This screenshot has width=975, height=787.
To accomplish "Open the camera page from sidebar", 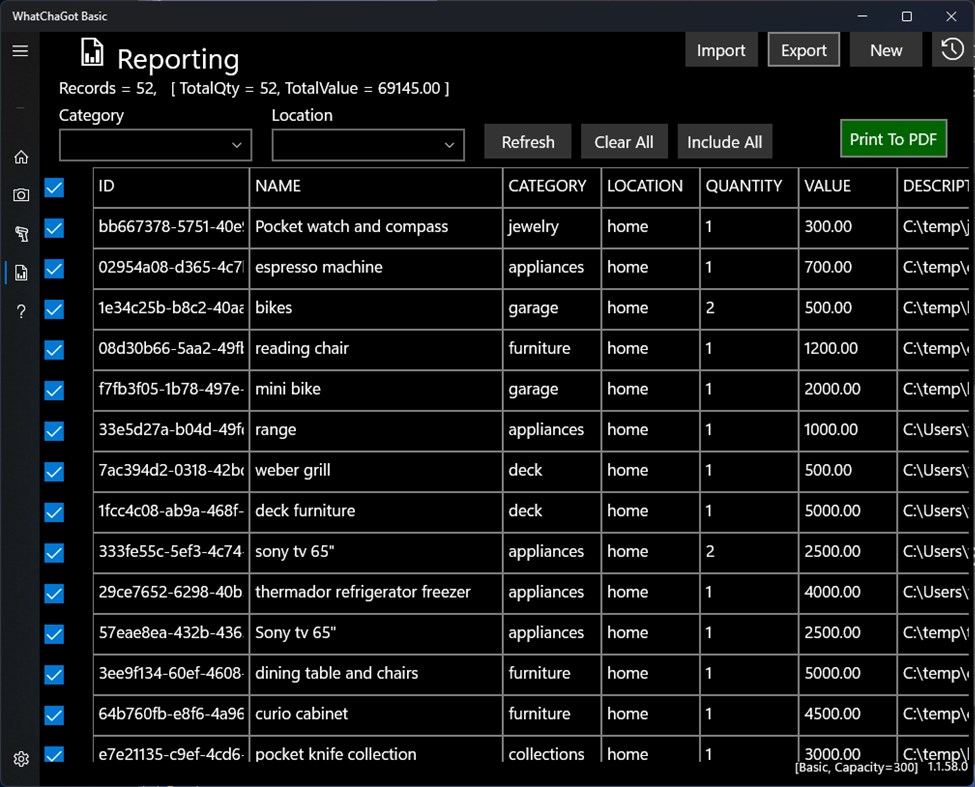I will pyautogui.click(x=20, y=195).
